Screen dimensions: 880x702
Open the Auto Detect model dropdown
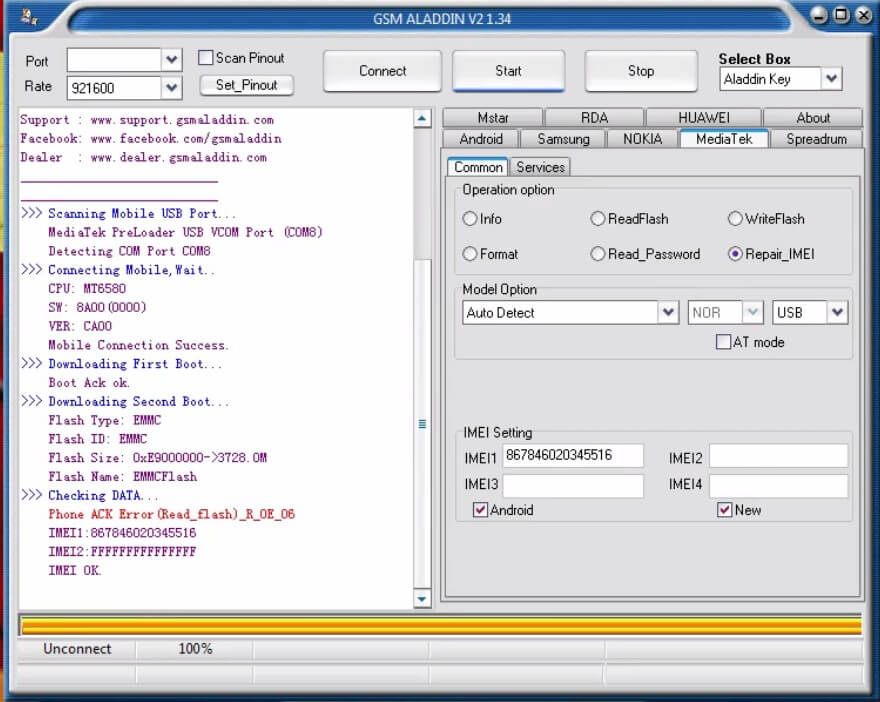tap(667, 312)
